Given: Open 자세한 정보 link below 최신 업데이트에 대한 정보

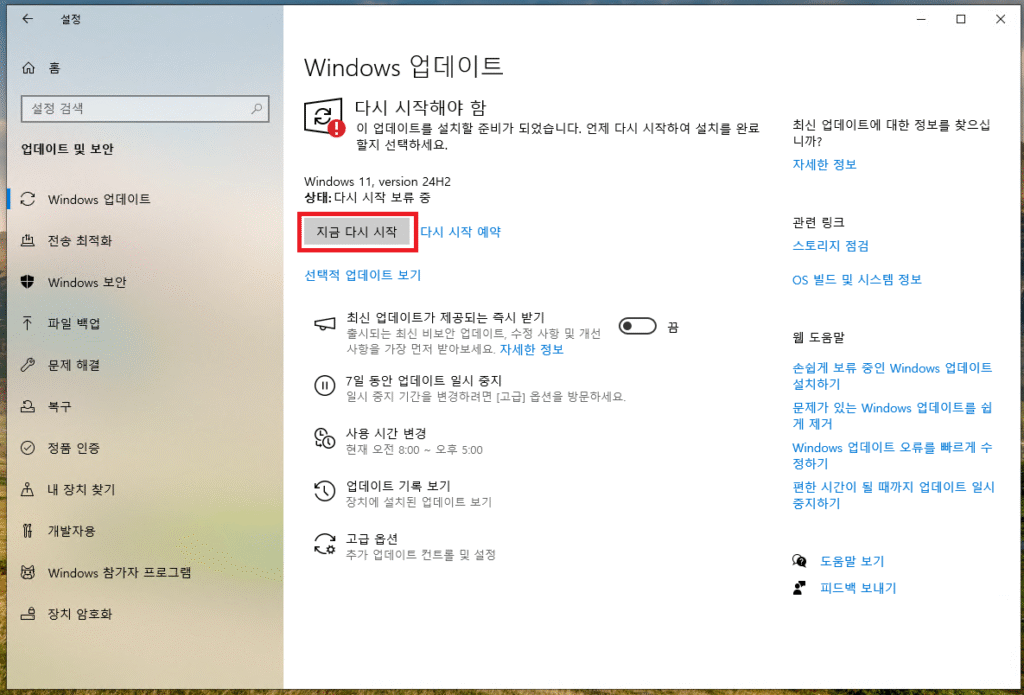Looking at the screenshot, I should point(824,165).
